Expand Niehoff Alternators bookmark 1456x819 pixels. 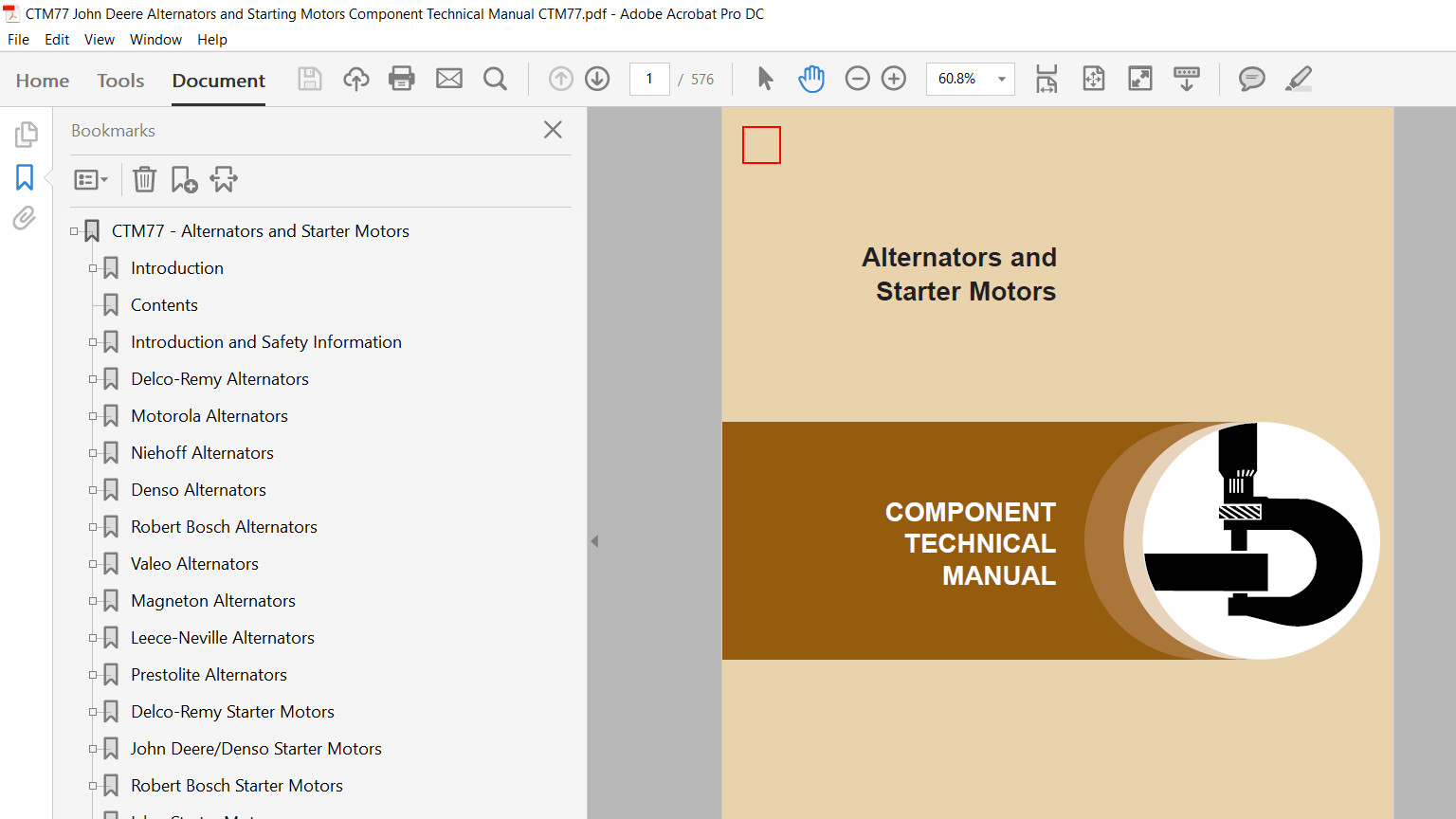point(93,453)
